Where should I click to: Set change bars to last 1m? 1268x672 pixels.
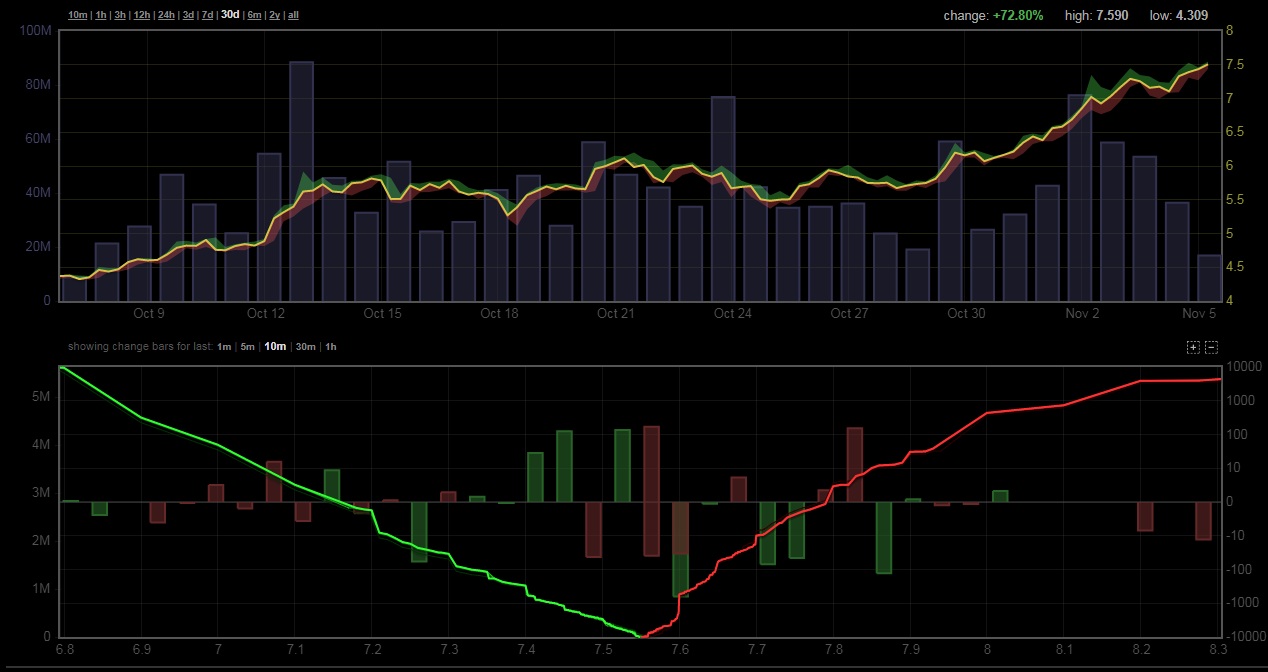click(x=223, y=347)
